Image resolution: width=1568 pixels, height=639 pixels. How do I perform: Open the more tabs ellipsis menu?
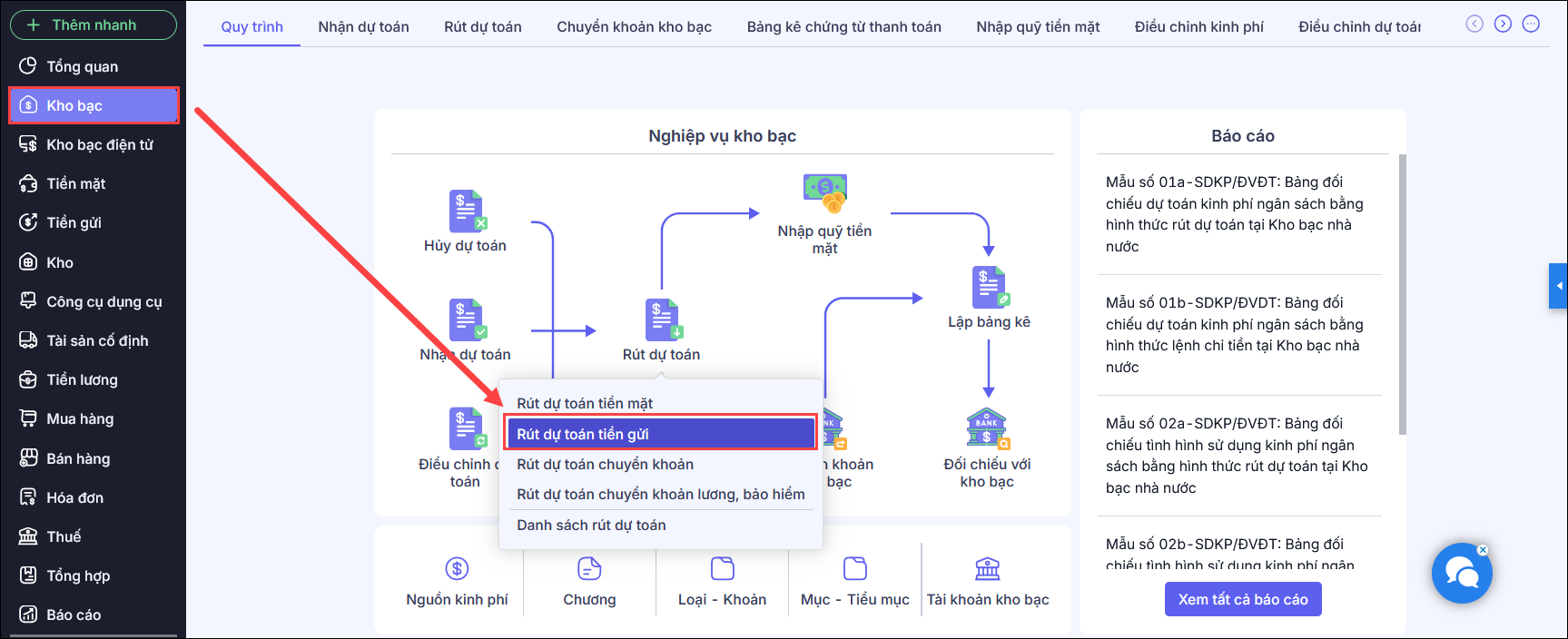pyautogui.click(x=1531, y=24)
